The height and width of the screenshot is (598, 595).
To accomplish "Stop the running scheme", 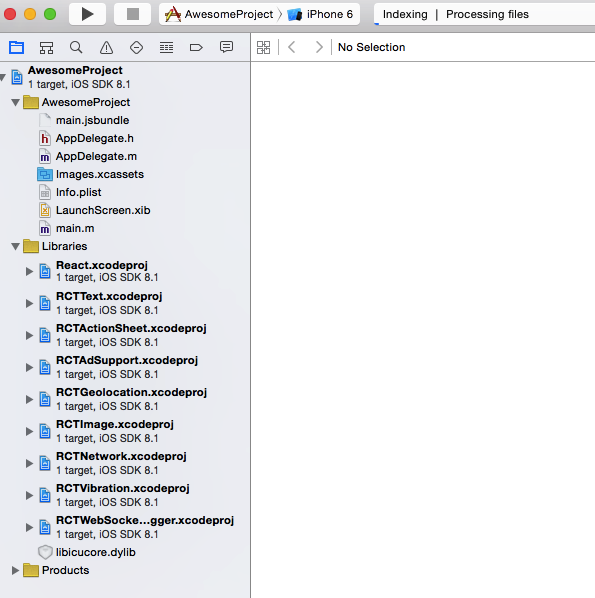I will tap(133, 14).
